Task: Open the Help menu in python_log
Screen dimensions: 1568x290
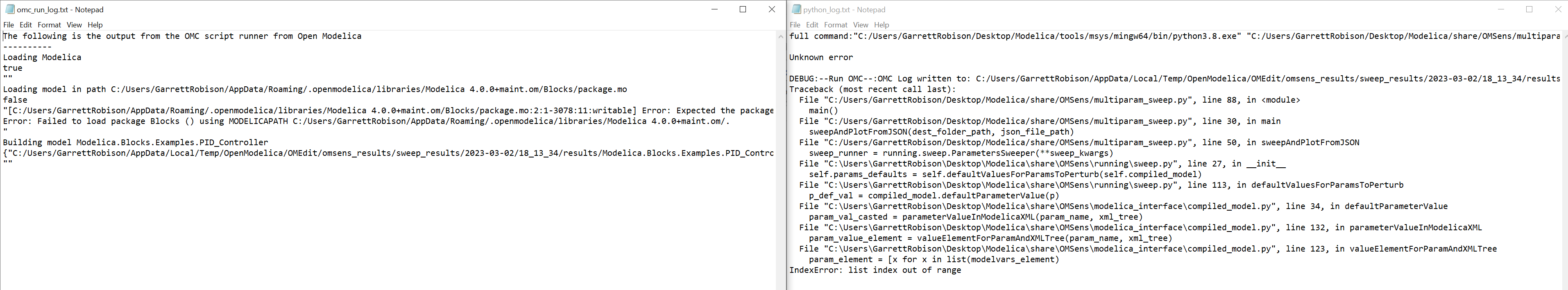Action: tap(881, 25)
